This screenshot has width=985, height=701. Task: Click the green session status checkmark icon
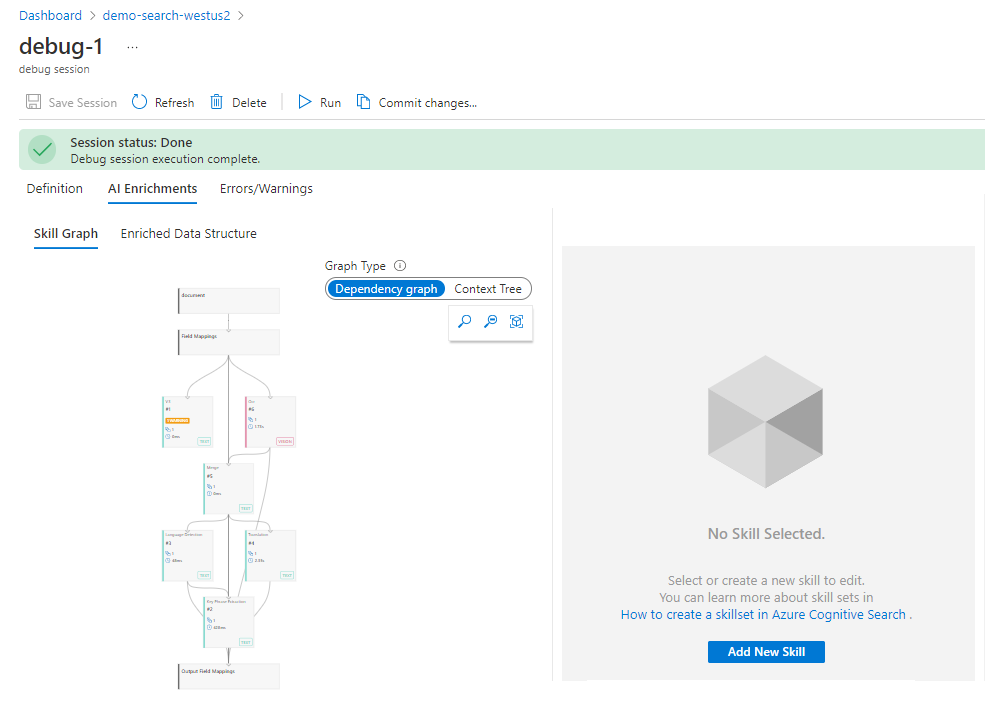pos(42,149)
